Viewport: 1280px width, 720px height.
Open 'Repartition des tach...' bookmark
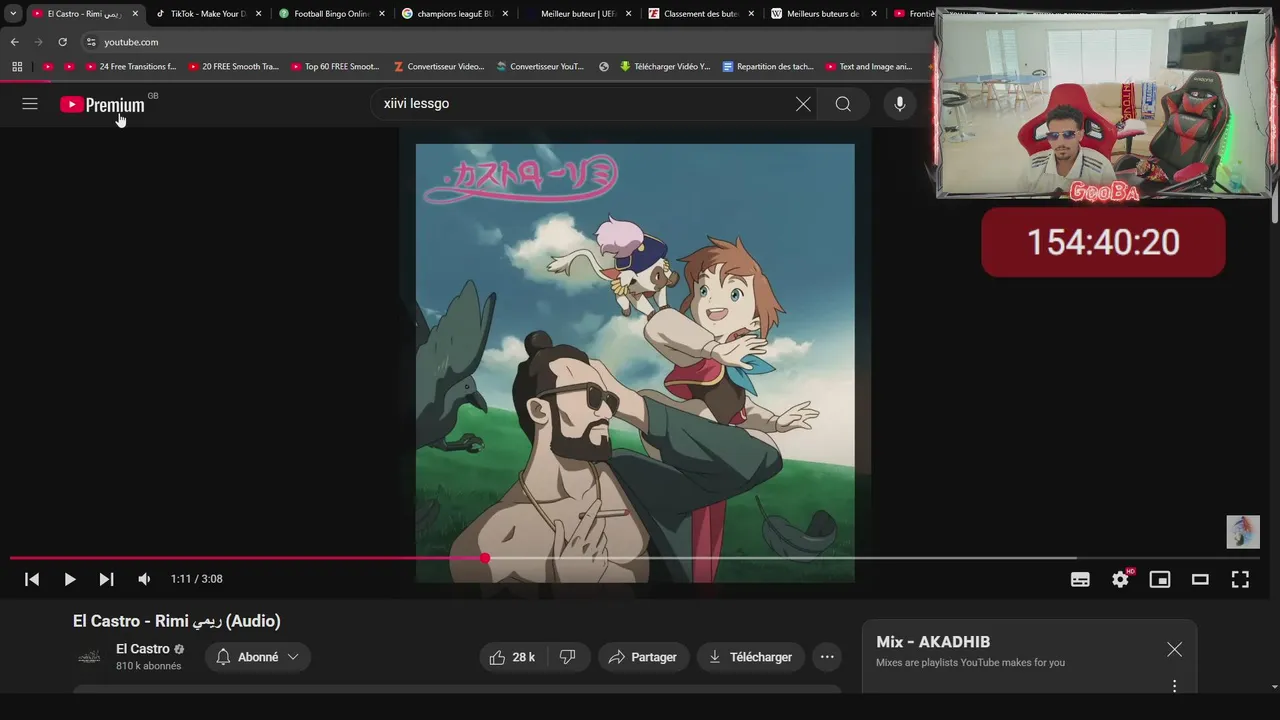click(x=768, y=67)
